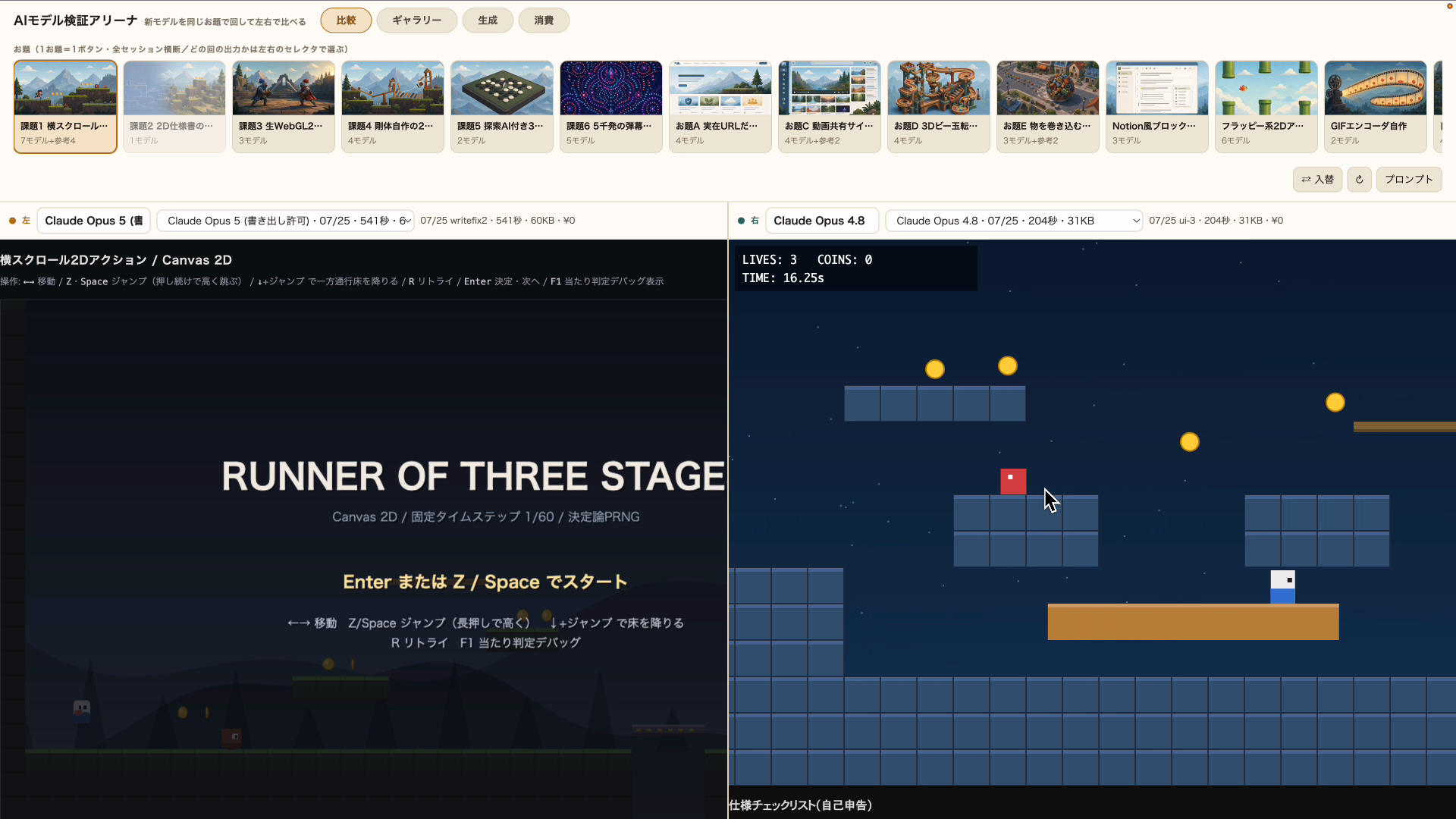Click the 'AIモデル検証アリーナ' app title
This screenshot has width=1456, height=819.
[x=76, y=20]
